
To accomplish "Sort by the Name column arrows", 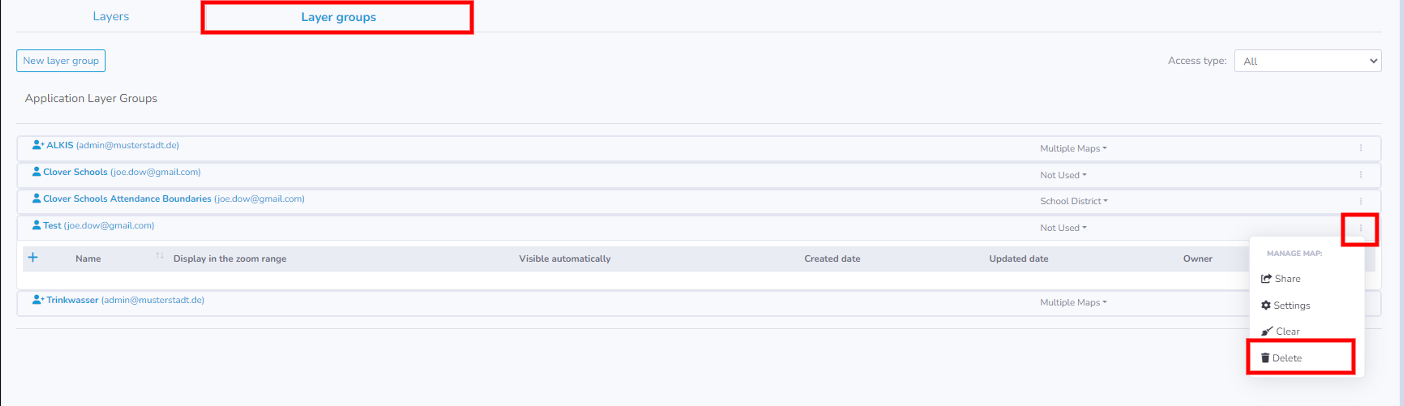I will [x=160, y=258].
